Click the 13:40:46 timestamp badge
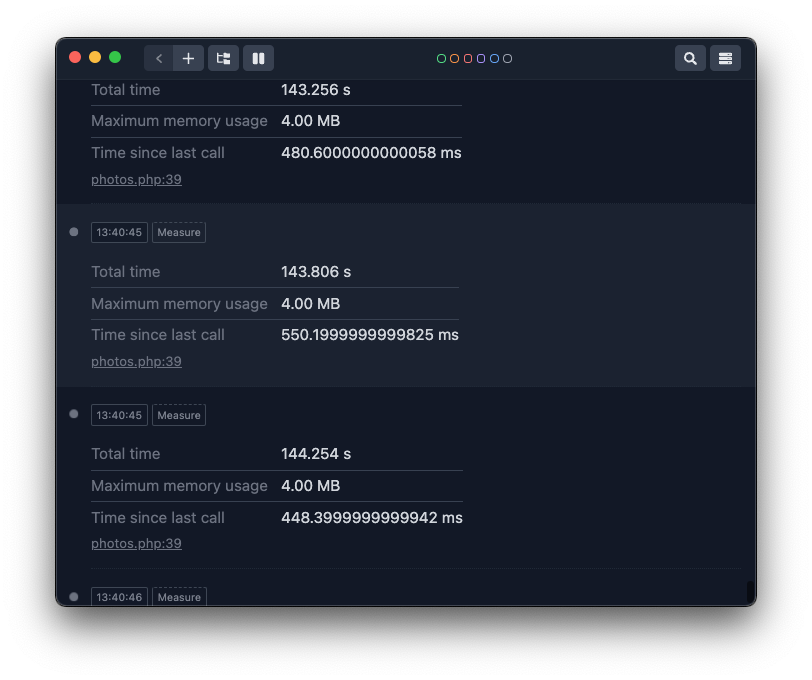 click(x=119, y=597)
